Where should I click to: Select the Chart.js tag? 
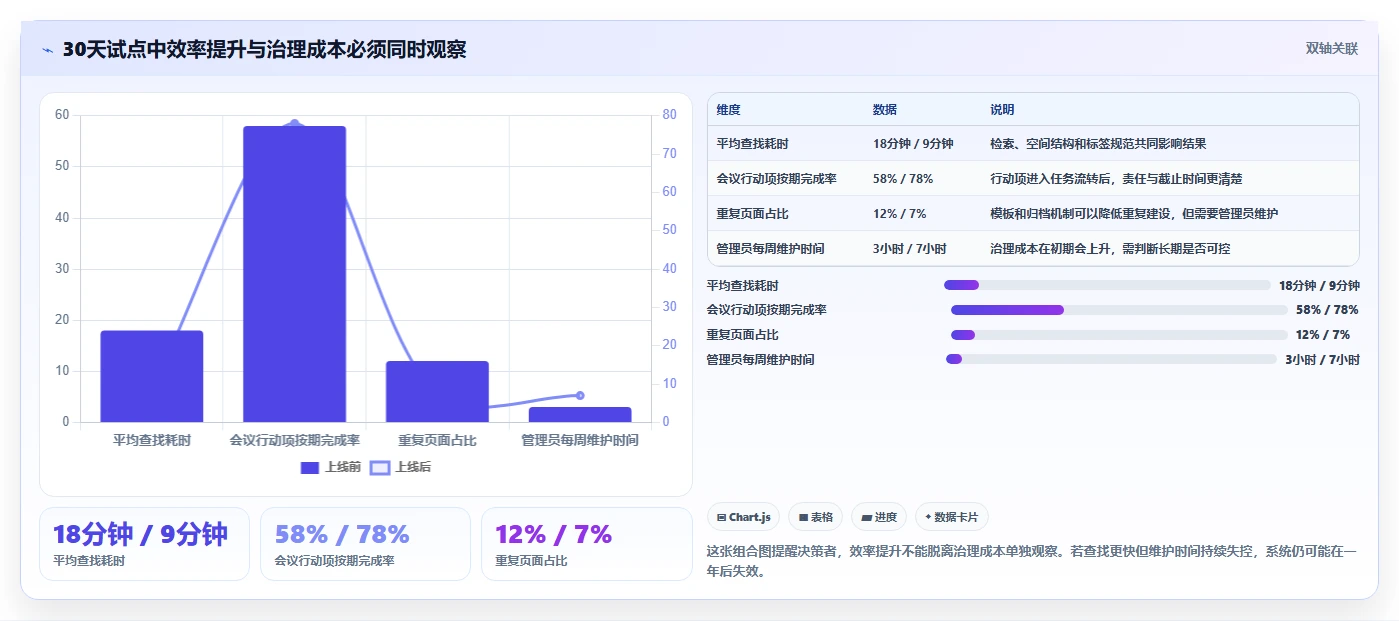[743, 517]
